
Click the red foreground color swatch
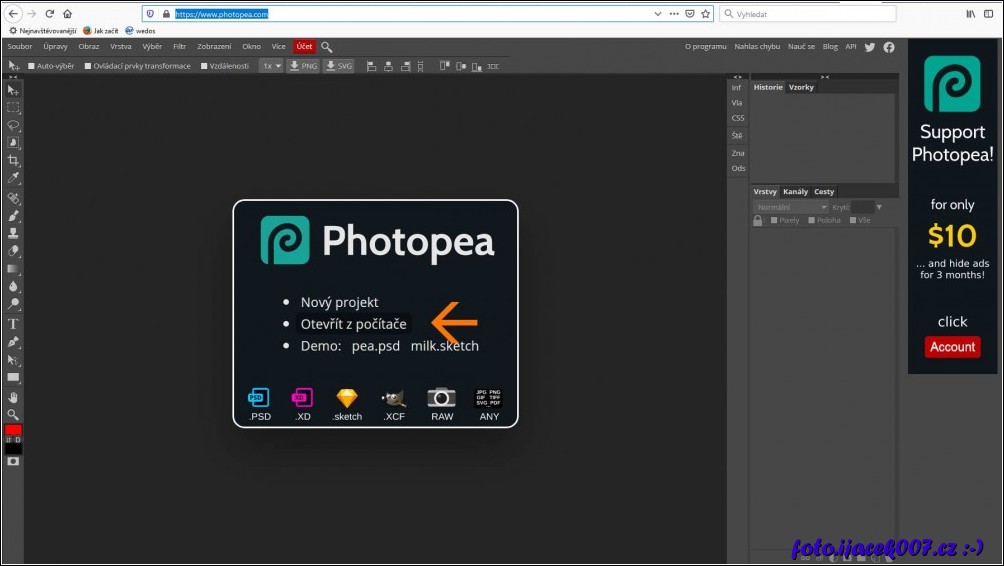click(x=13, y=430)
